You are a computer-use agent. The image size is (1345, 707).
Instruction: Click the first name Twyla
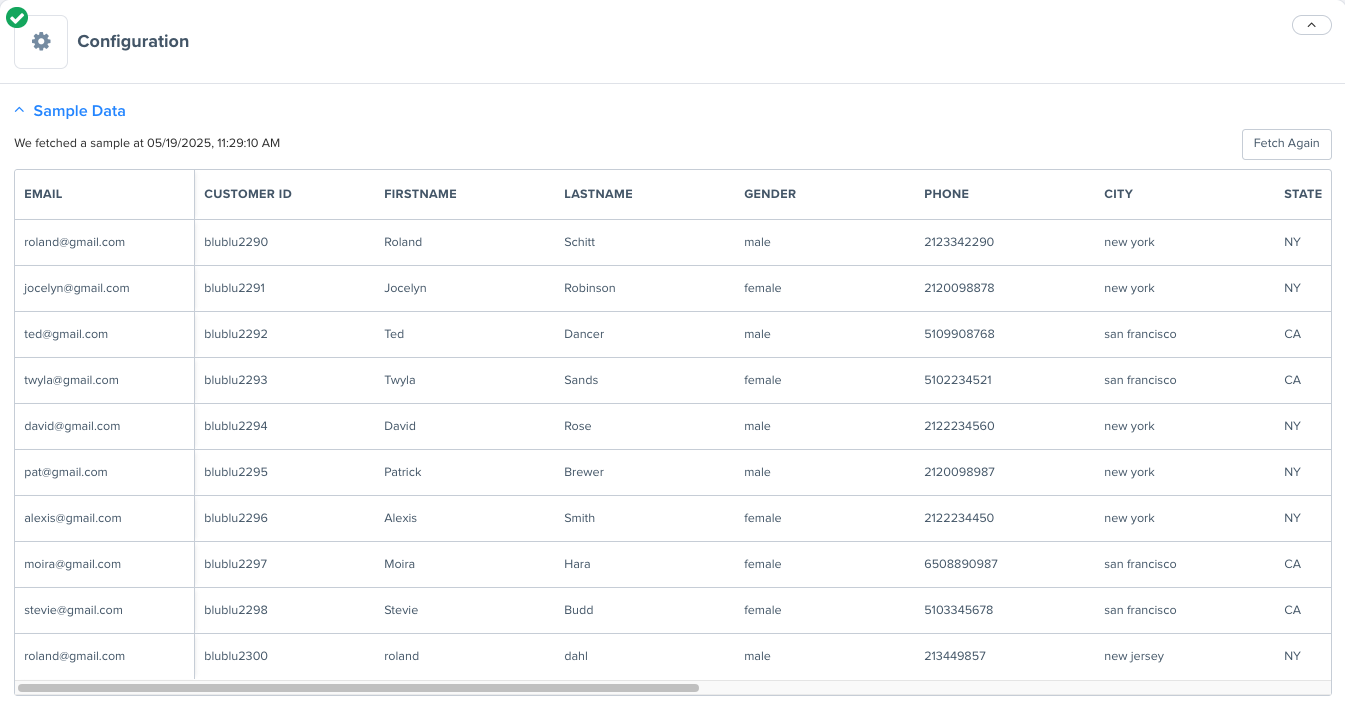[400, 380]
